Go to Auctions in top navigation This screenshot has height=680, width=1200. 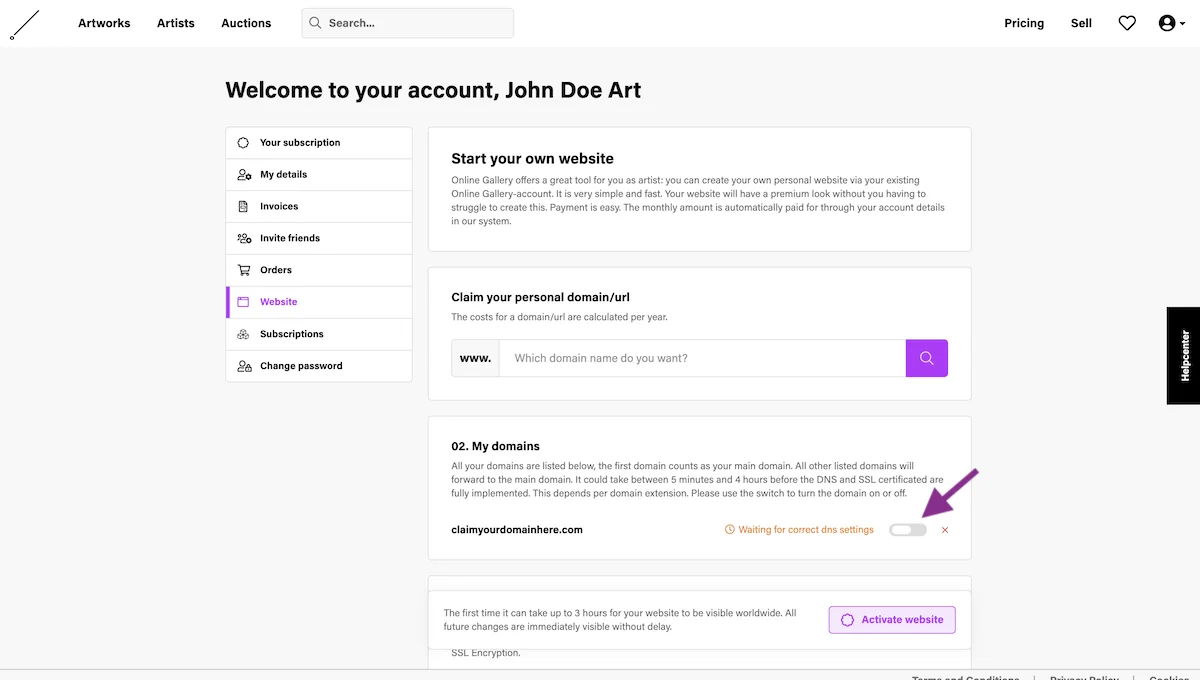pyautogui.click(x=246, y=23)
